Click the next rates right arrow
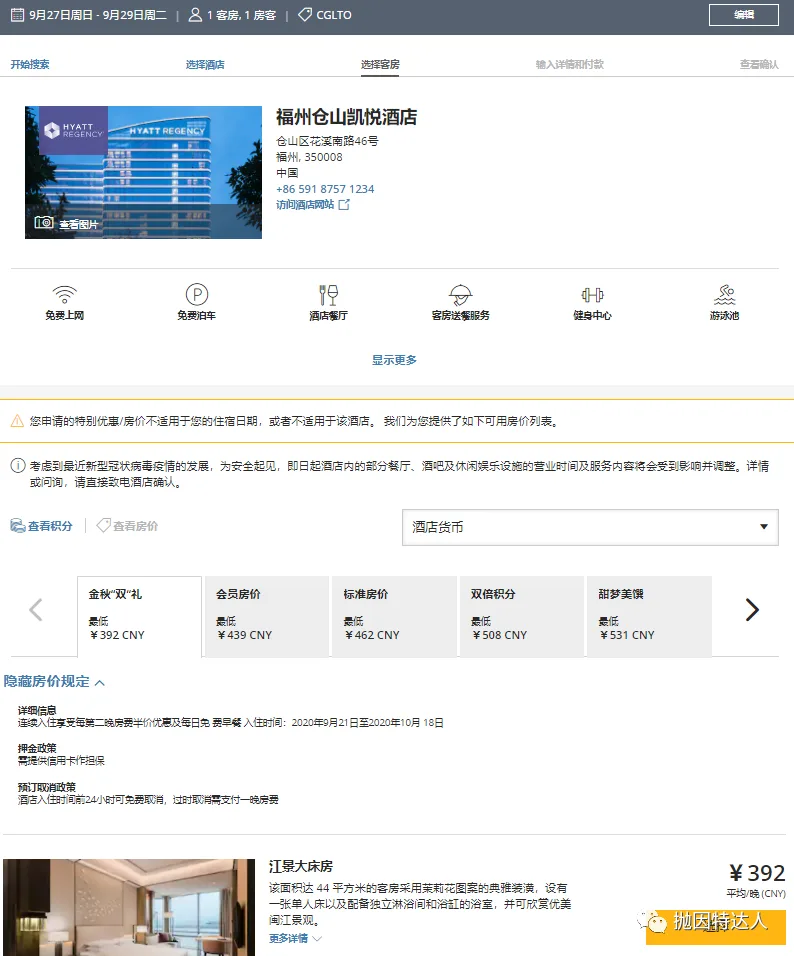The width and height of the screenshot is (794, 956). (752, 609)
